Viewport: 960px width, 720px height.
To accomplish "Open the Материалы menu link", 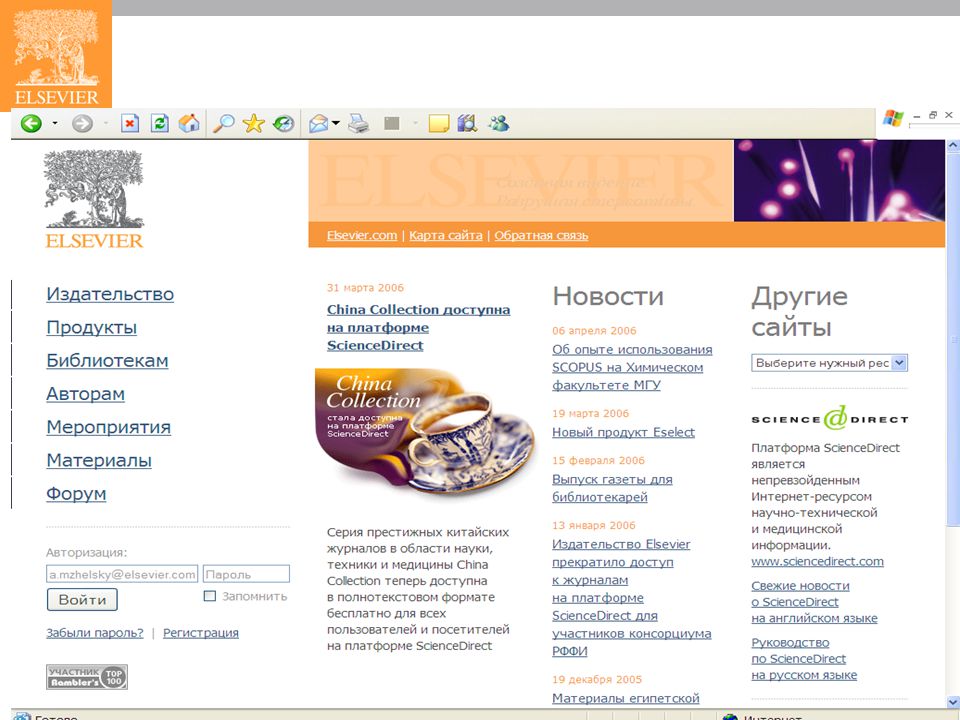I will (99, 460).
